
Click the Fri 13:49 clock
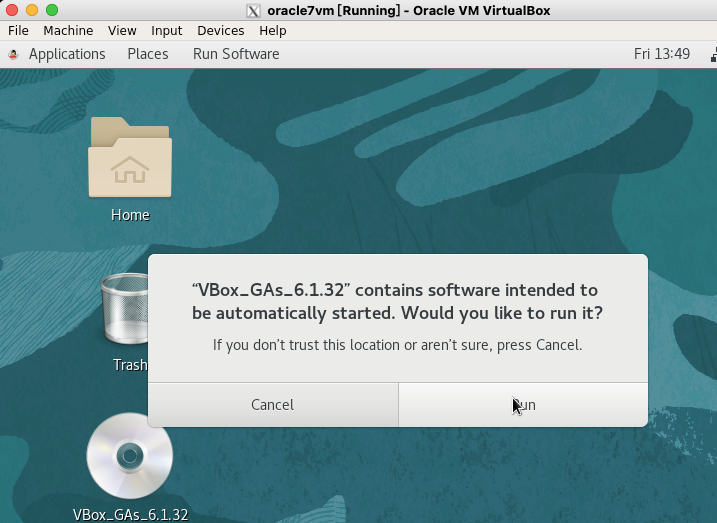[662, 54]
